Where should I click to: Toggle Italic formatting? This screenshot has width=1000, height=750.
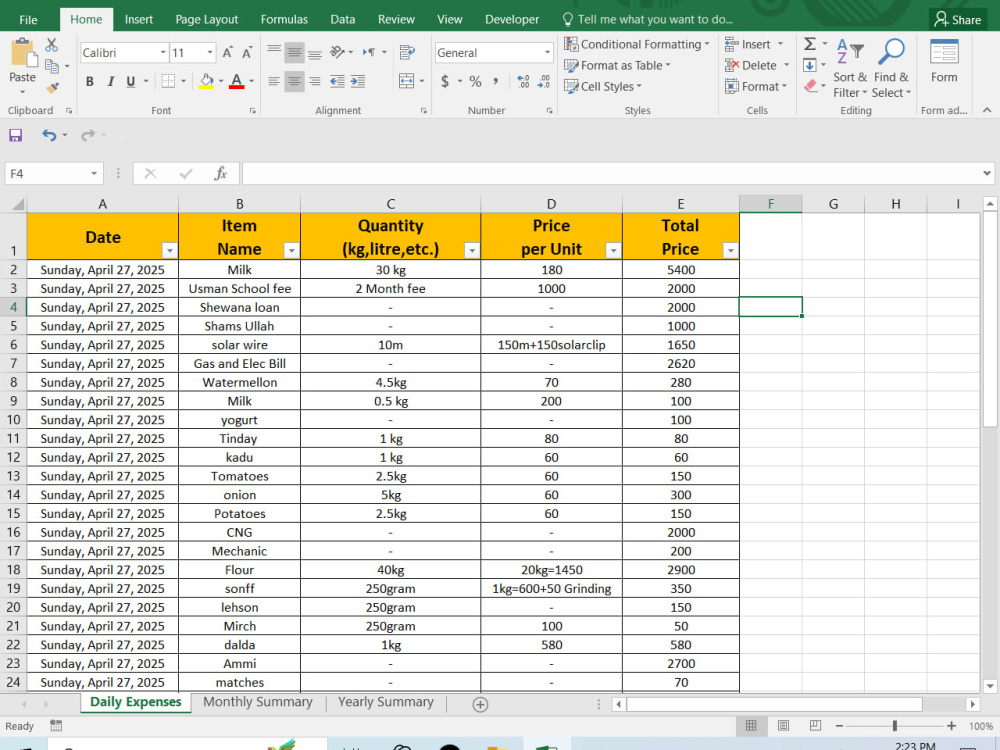coord(110,81)
